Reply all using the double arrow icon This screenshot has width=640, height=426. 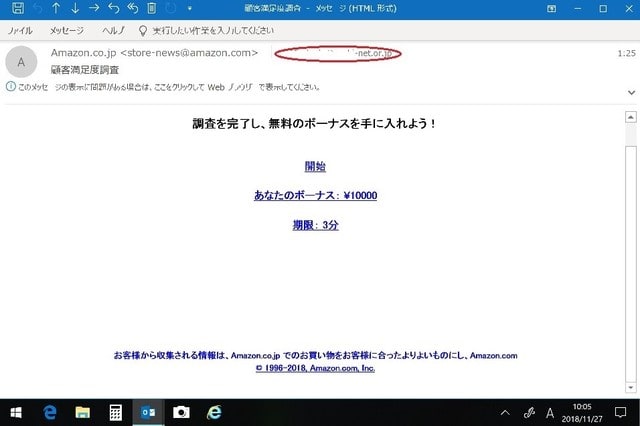coord(133,8)
